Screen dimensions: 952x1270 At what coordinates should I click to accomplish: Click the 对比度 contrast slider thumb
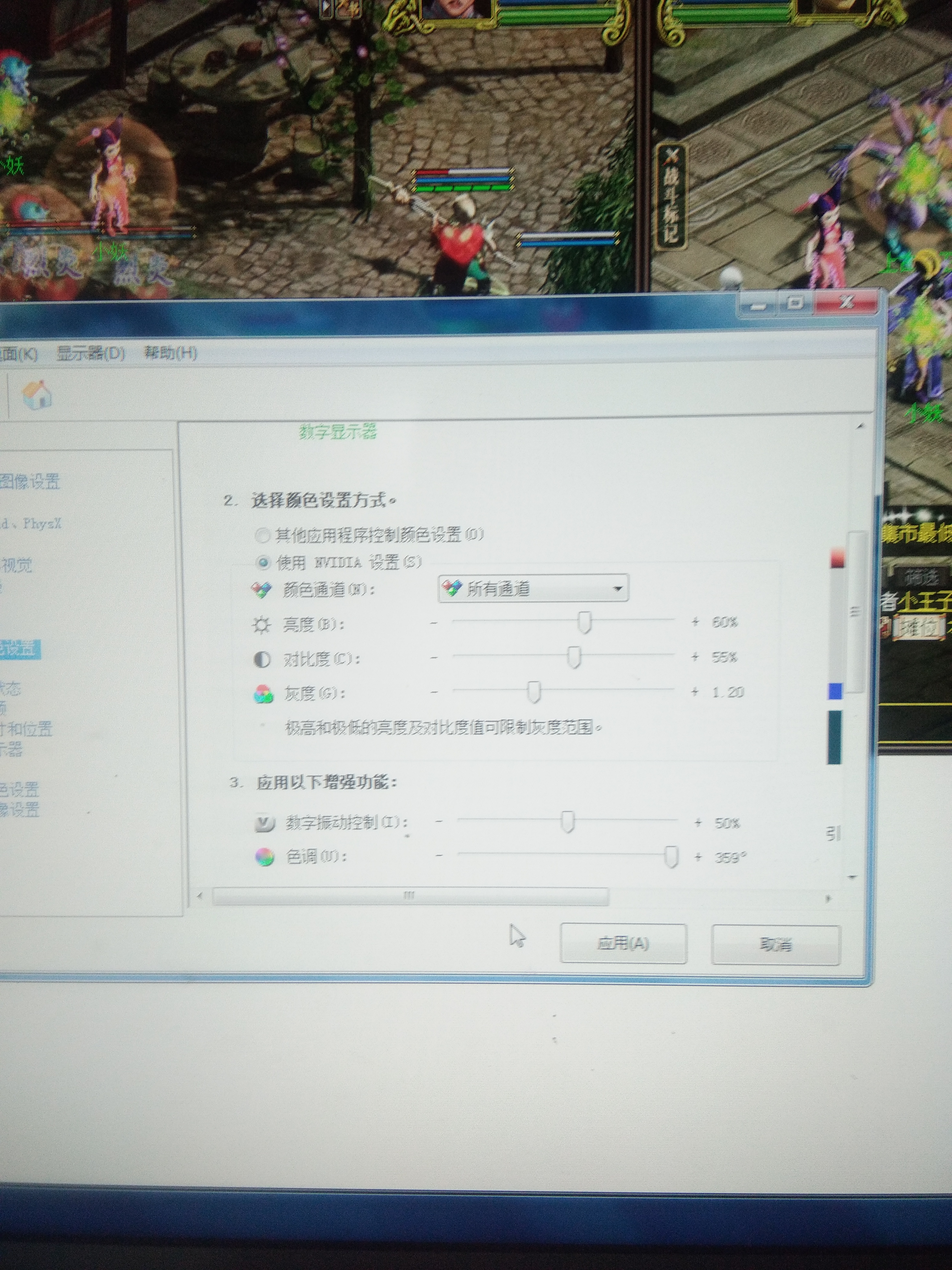(x=574, y=657)
